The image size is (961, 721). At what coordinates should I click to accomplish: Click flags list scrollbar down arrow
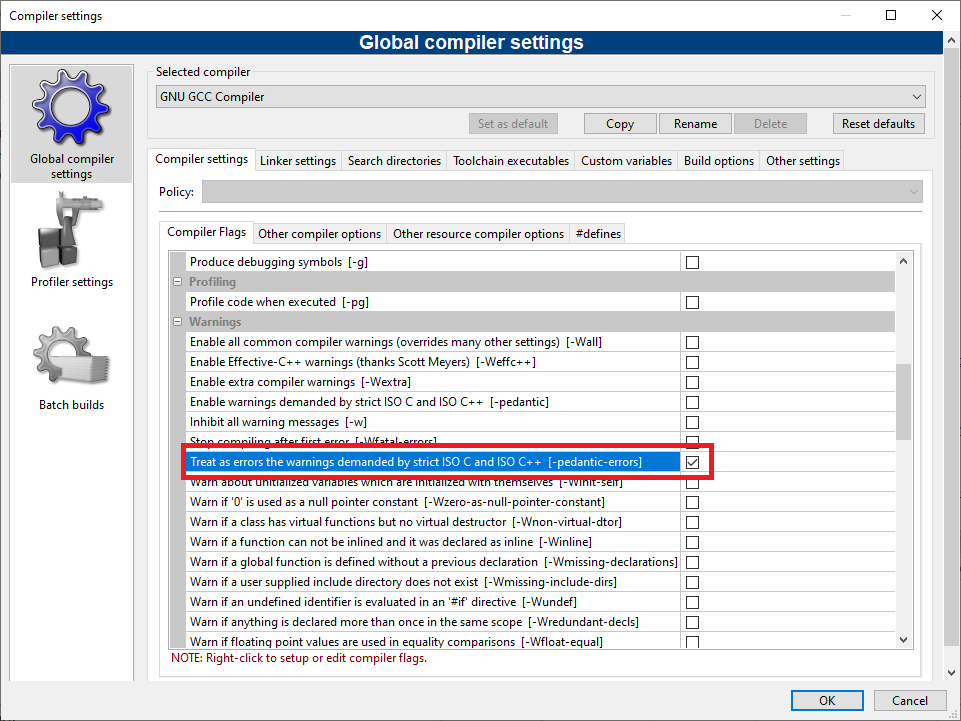903,639
